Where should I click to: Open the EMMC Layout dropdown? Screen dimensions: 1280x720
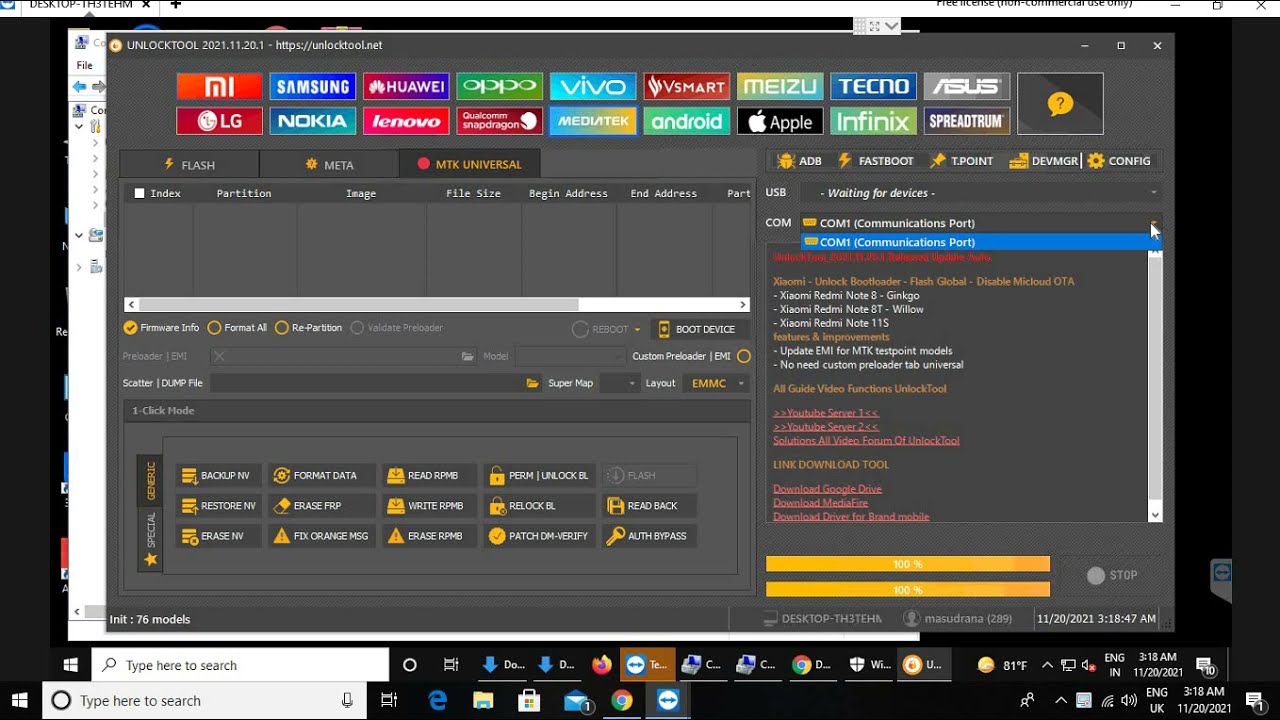click(x=716, y=383)
